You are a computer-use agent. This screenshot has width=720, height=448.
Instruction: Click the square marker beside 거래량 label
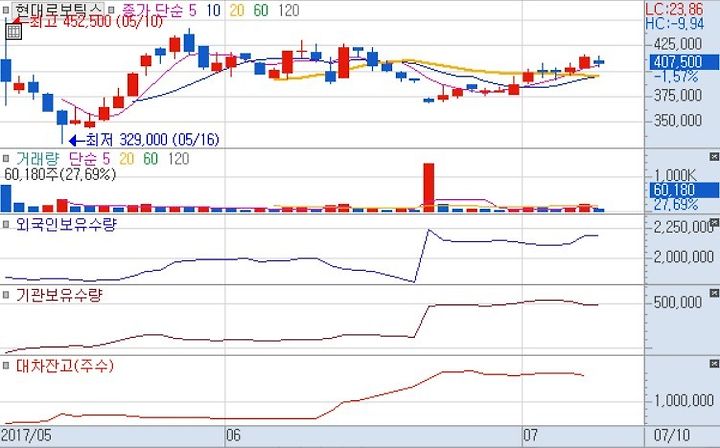[x=6, y=159]
